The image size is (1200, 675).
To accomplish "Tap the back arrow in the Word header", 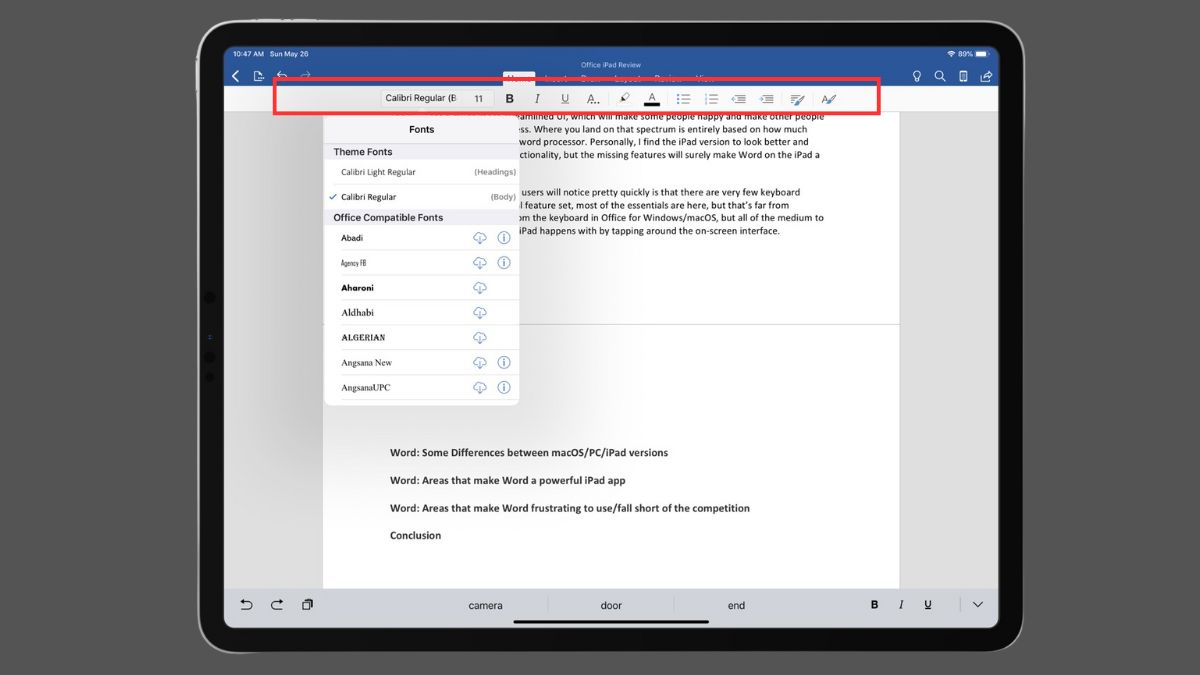I will (236, 76).
